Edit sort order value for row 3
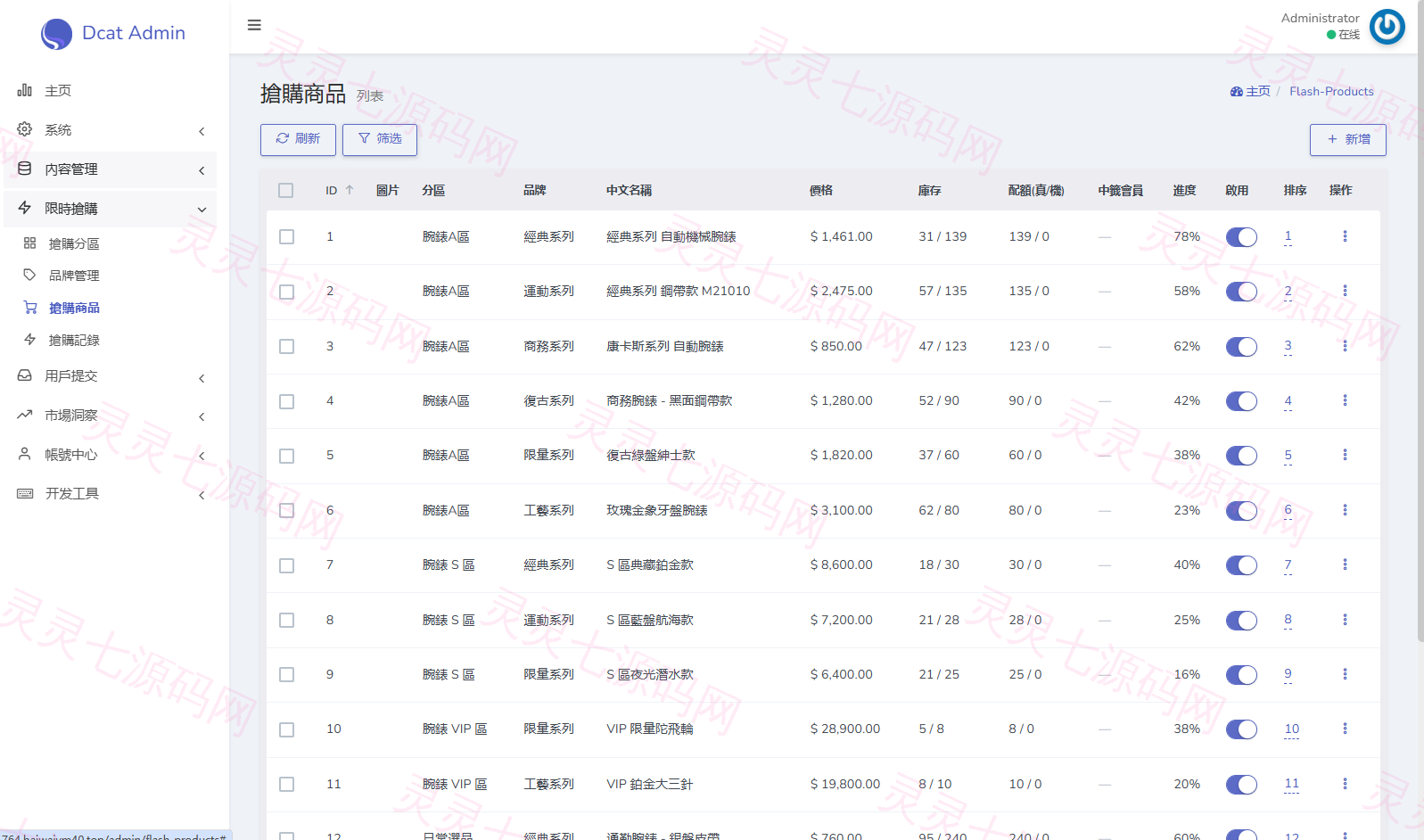The height and width of the screenshot is (840, 1424). (x=1288, y=346)
